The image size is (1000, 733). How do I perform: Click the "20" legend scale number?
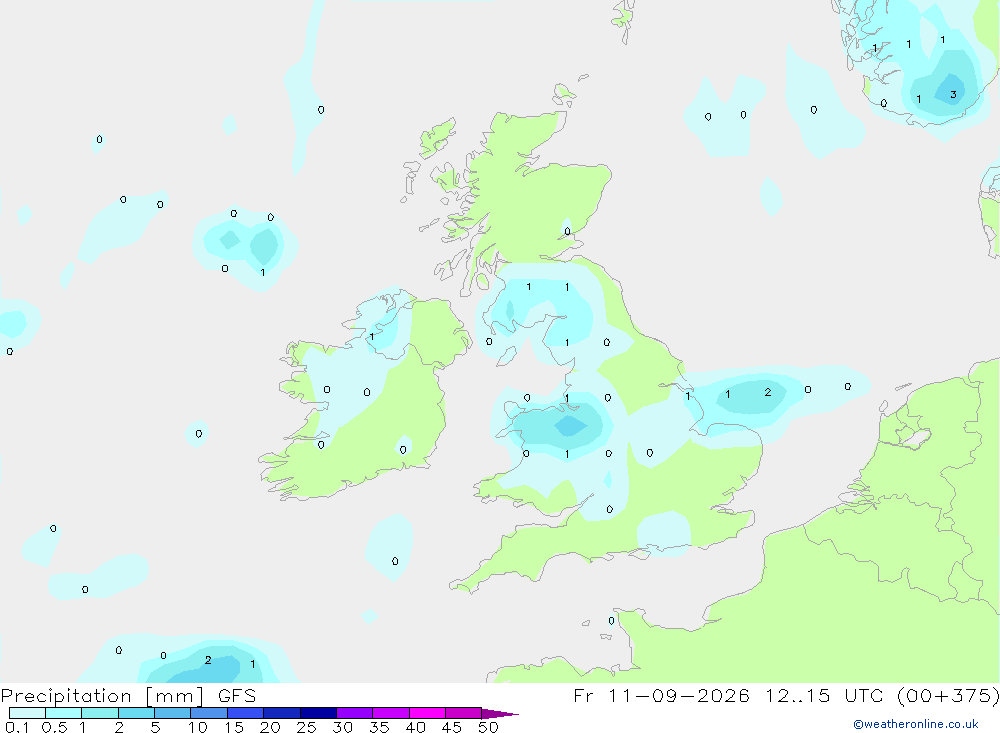coord(270,727)
